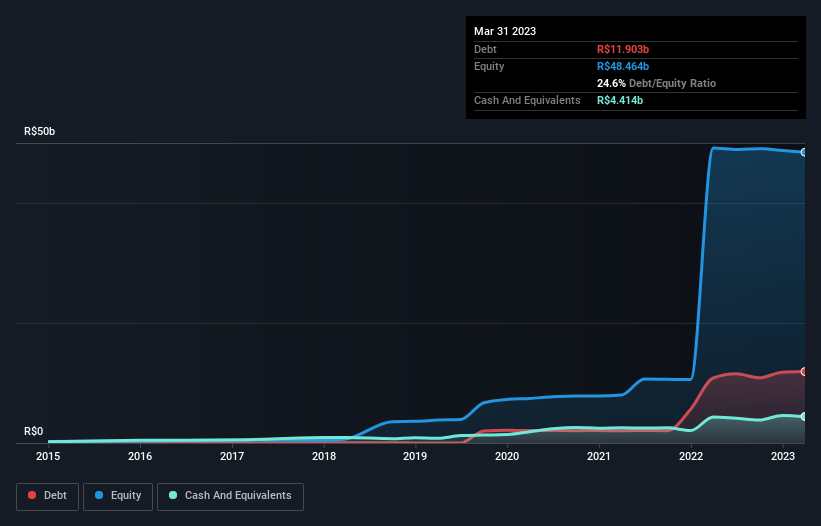The image size is (821, 526).
Task: Click the R$11.903b debt value
Action: click(623, 49)
